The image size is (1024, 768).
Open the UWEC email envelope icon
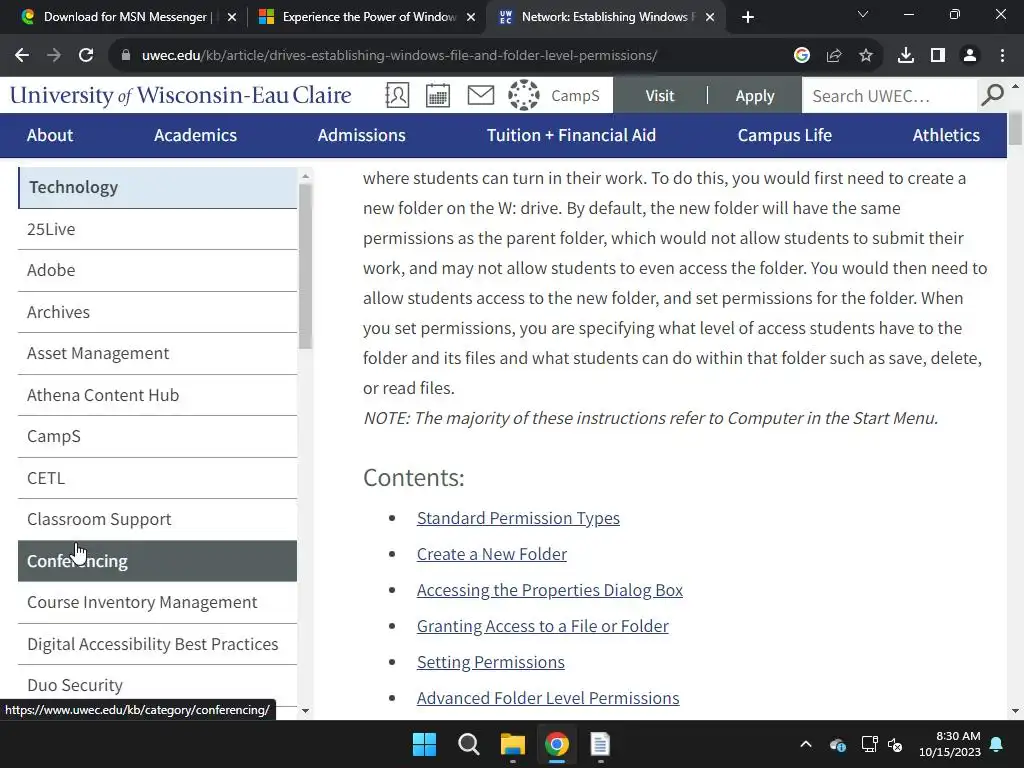(x=481, y=95)
